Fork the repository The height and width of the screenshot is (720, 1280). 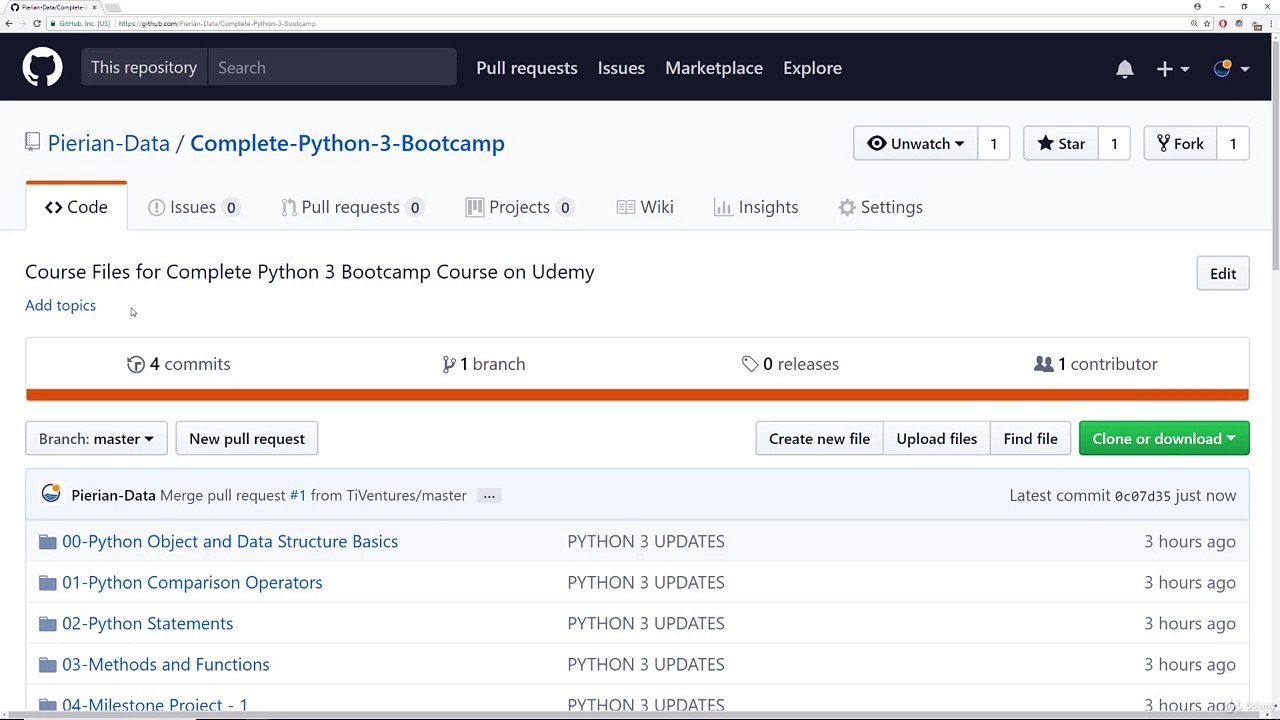1180,143
